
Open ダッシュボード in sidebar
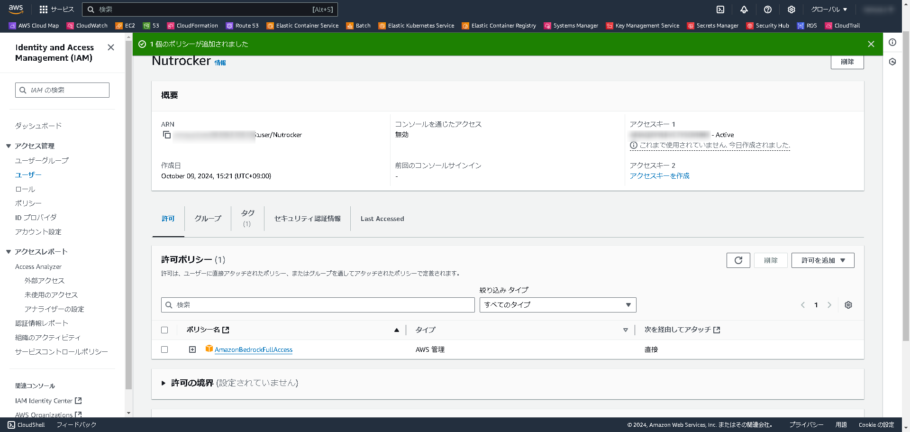[x=38, y=126]
